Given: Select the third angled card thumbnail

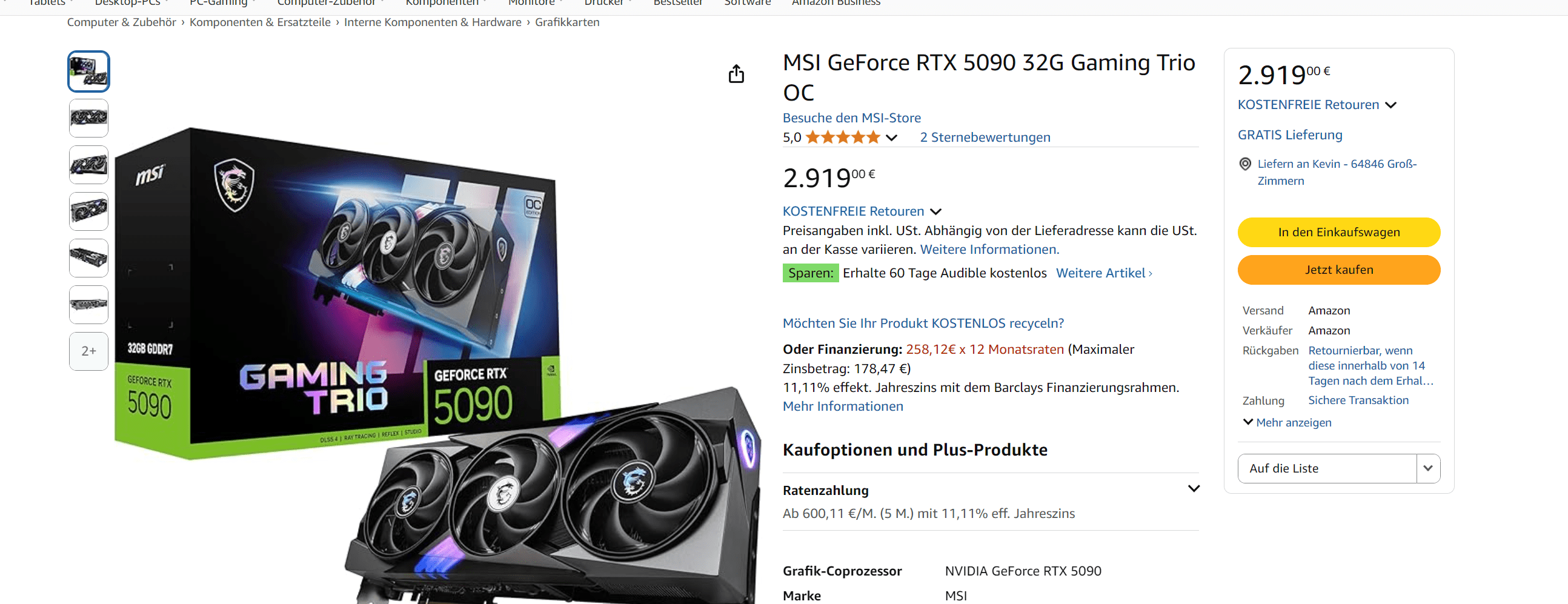Looking at the screenshot, I should pyautogui.click(x=89, y=165).
